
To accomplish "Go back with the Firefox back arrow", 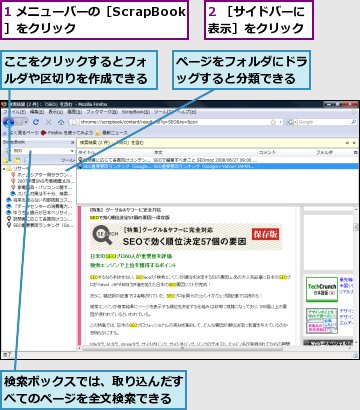I will coord(8,122).
